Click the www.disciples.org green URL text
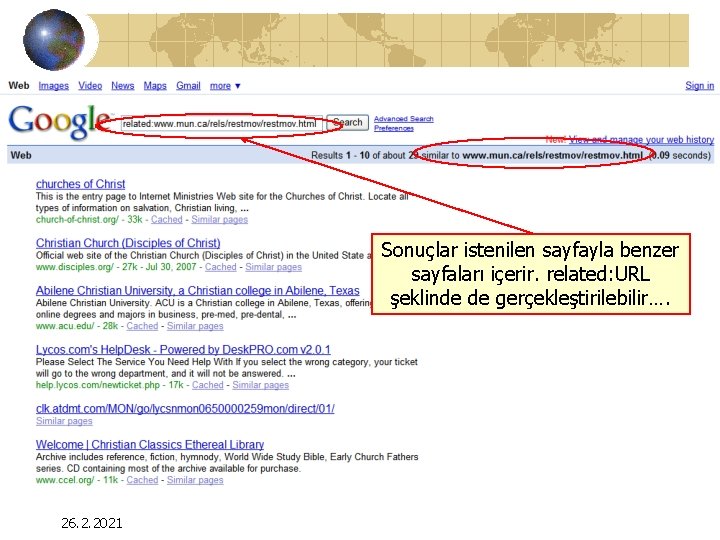Screen dimensions: 720x540 (x=74, y=267)
